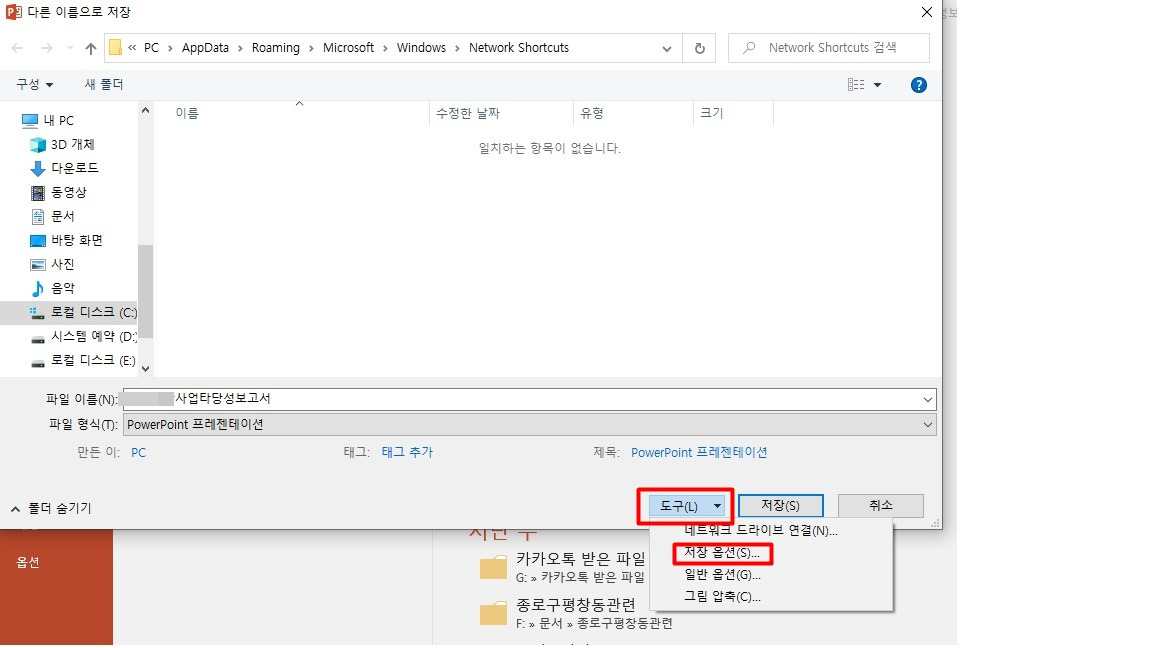The height and width of the screenshot is (648, 1152).
Task: Go up one folder level
Action: click(90, 48)
